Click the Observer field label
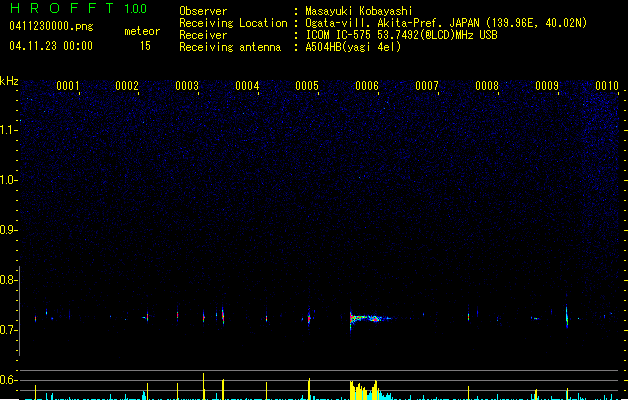Image resolution: width=629 pixels, height=400 pixels. point(203,11)
